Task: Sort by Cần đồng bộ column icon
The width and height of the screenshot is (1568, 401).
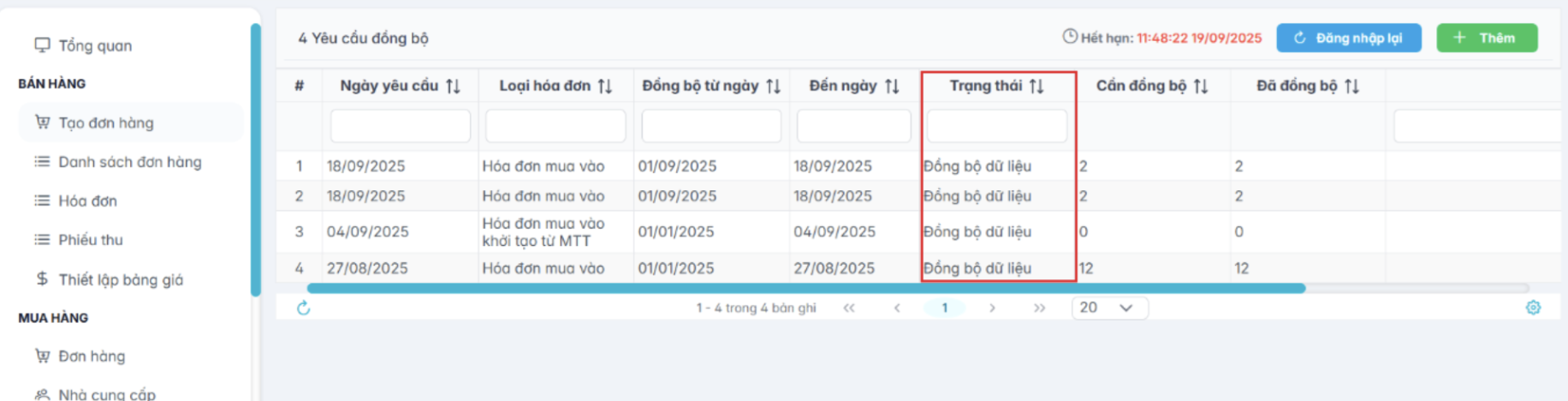Action: [1201, 87]
